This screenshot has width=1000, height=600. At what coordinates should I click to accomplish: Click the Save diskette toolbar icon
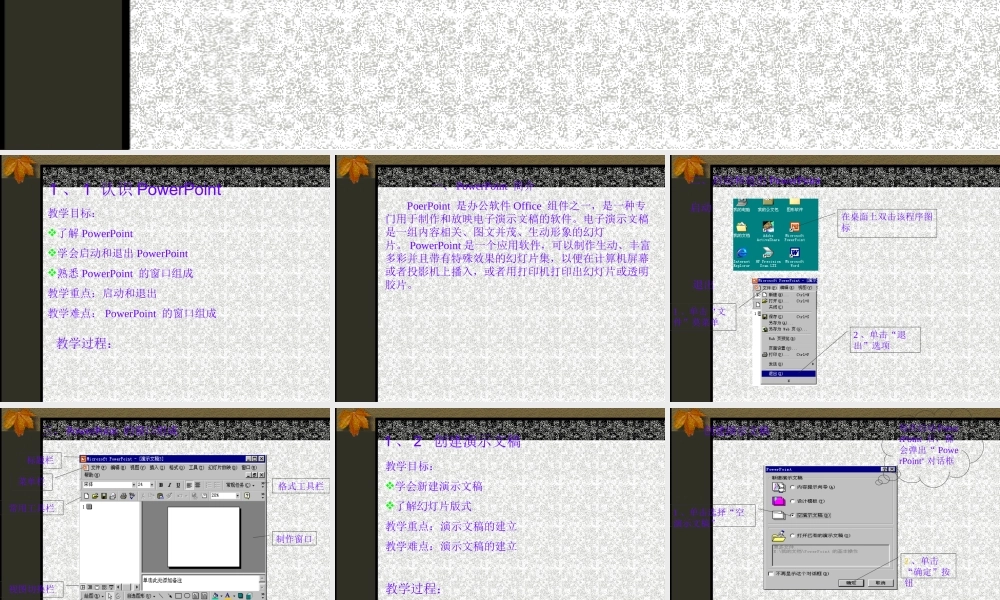click(x=104, y=496)
